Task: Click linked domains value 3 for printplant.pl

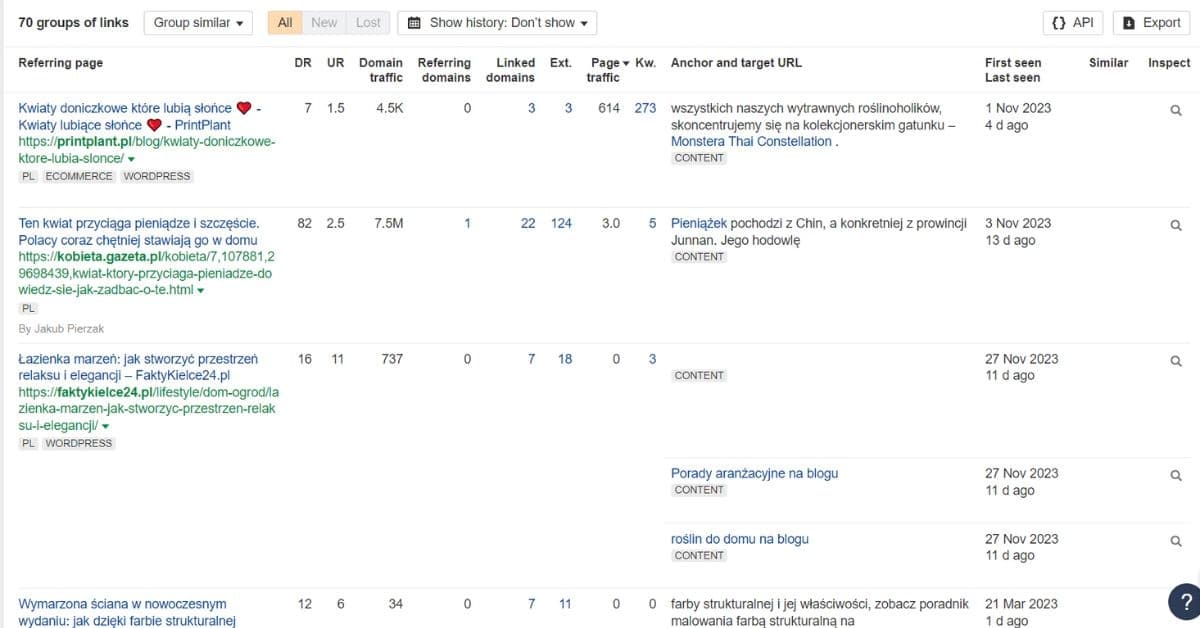Action: click(532, 108)
